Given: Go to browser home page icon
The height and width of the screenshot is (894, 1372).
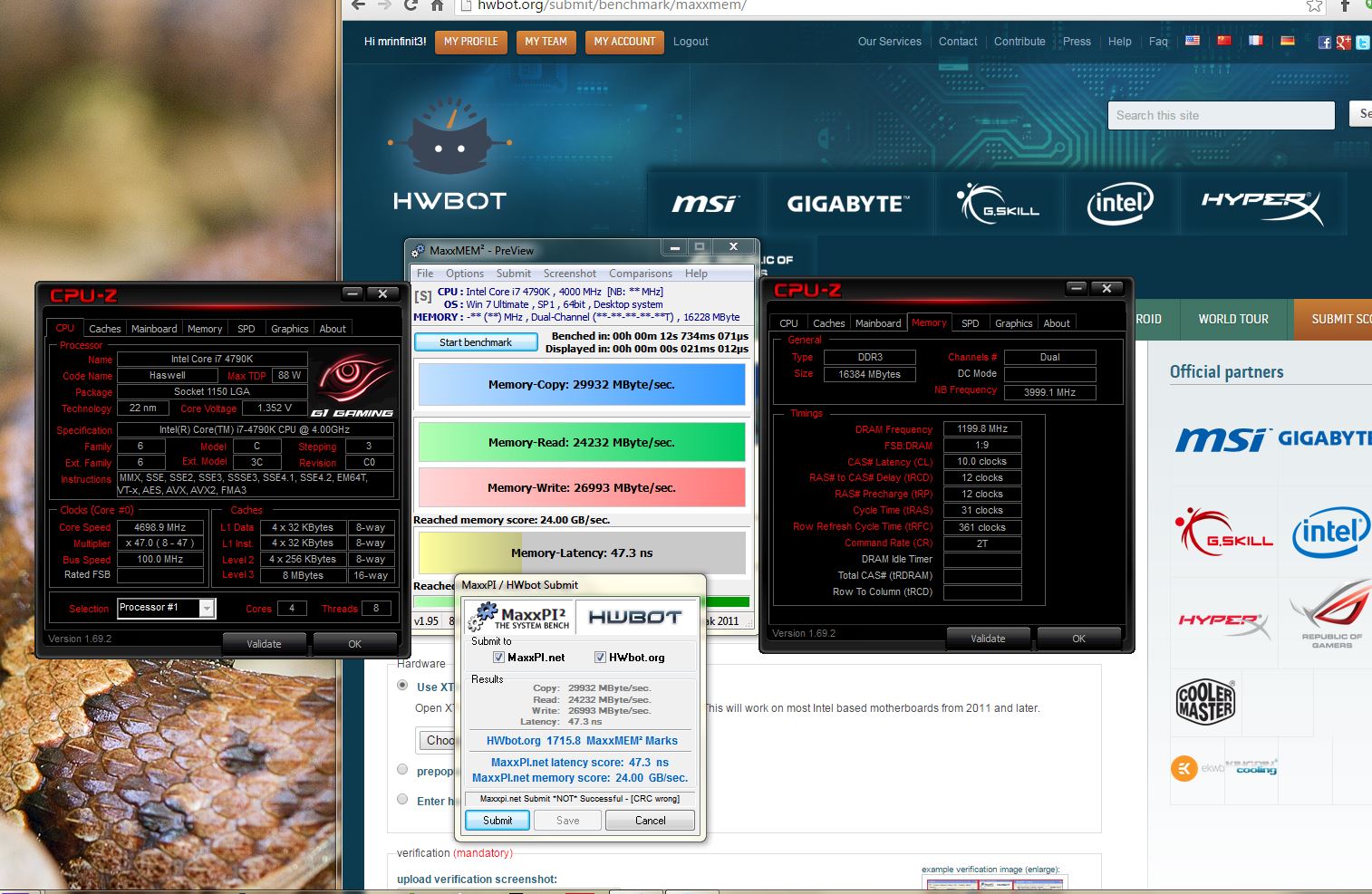Looking at the screenshot, I should point(437,5).
